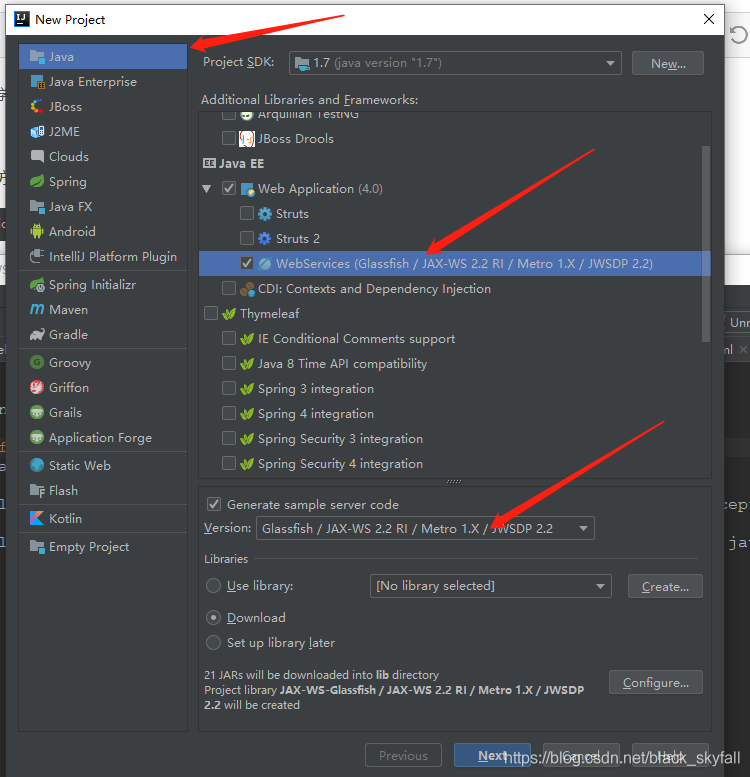Select the Application Forge icon
The height and width of the screenshot is (777, 750).
[x=37, y=438]
